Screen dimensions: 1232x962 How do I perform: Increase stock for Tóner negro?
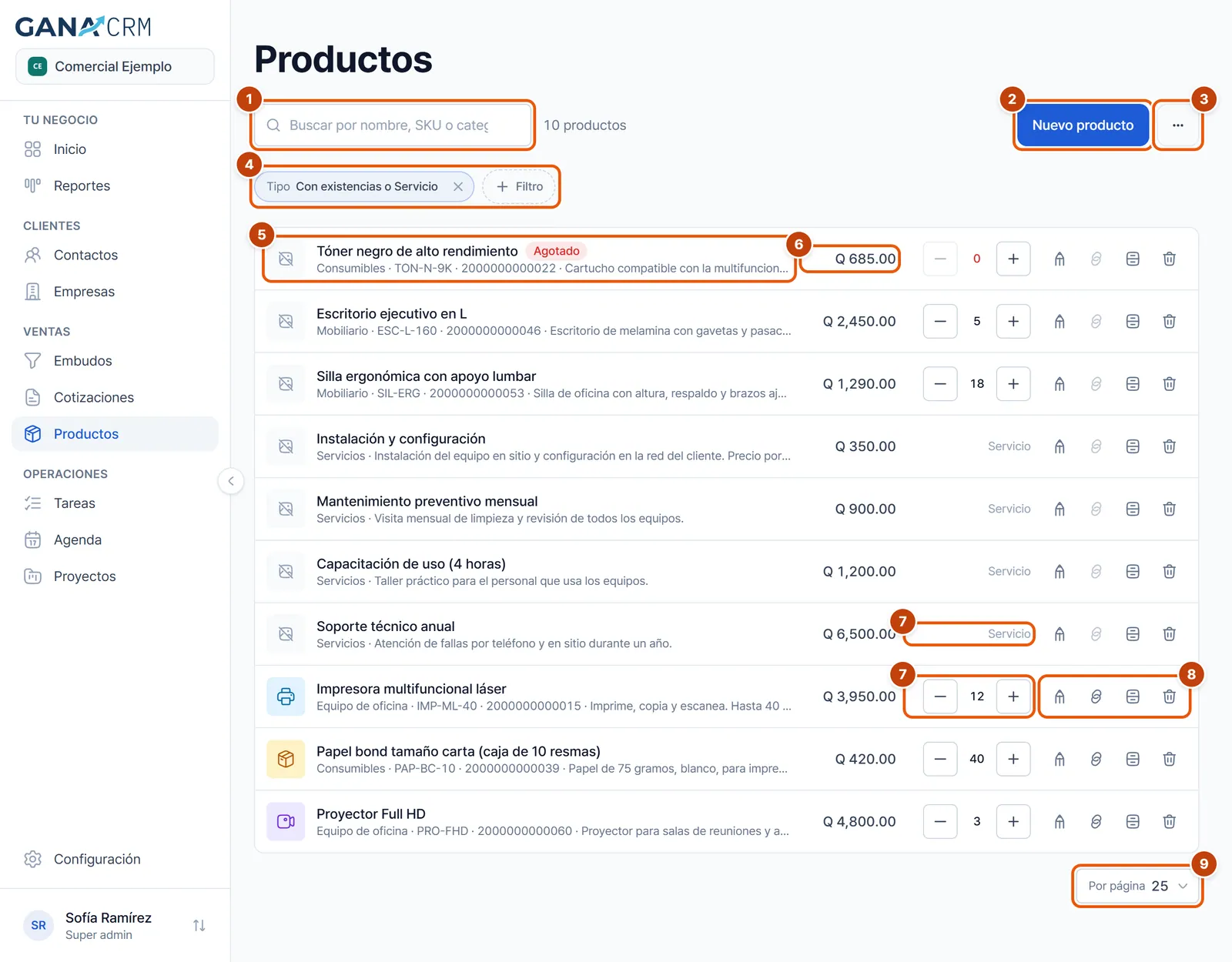click(x=1013, y=259)
